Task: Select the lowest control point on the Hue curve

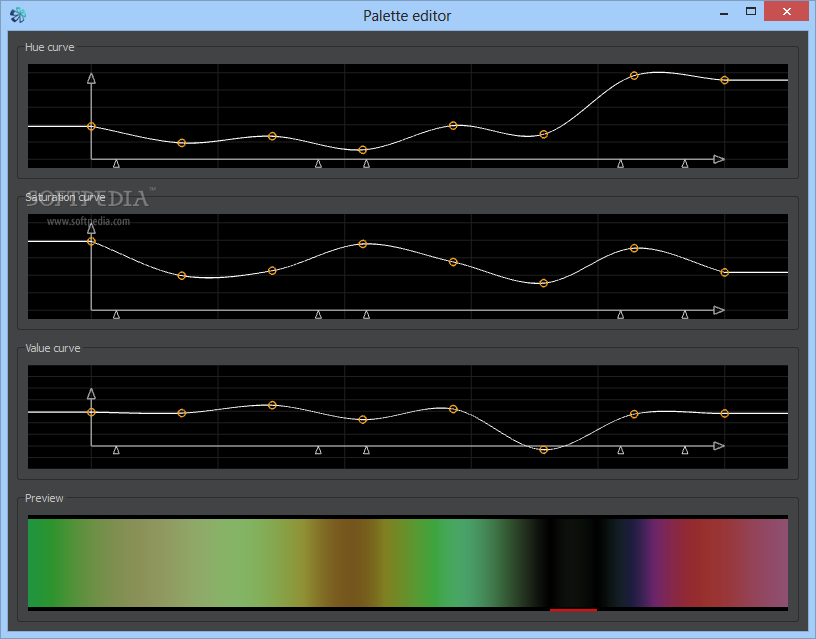Action: pos(363,150)
